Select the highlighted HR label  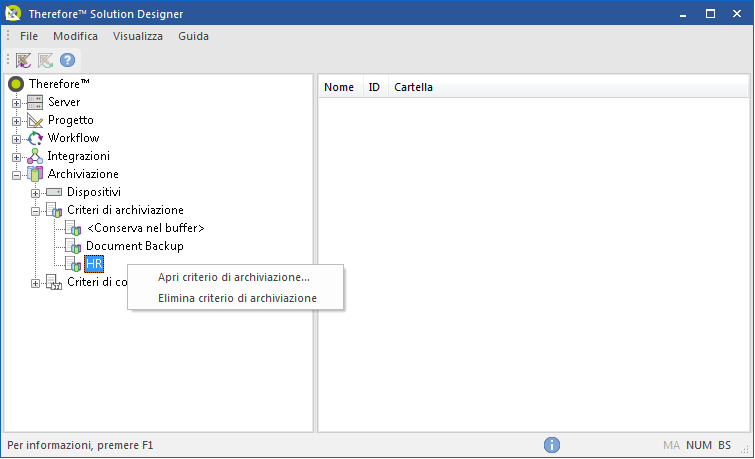click(94, 264)
